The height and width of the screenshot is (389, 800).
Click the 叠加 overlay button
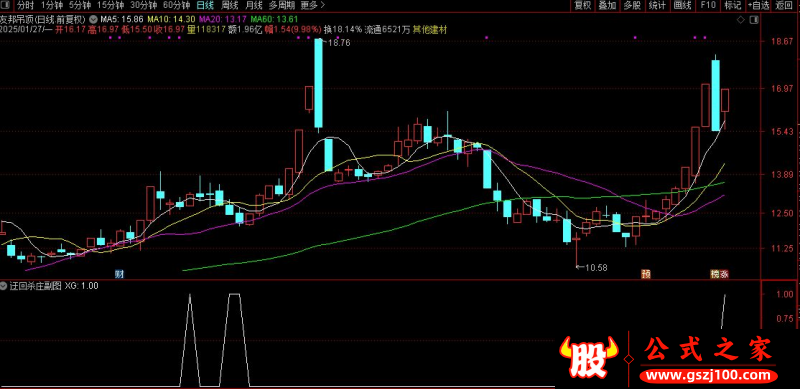click(607, 6)
